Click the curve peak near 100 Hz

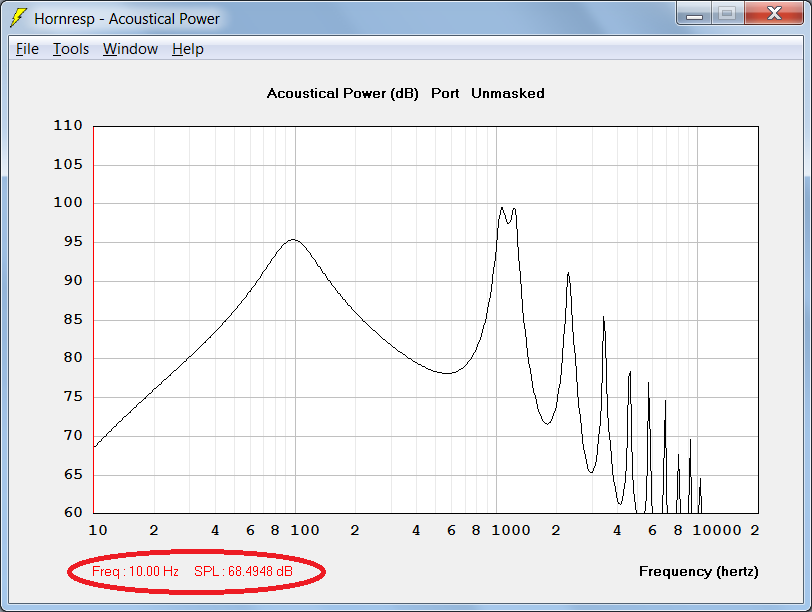pyautogui.click(x=293, y=240)
